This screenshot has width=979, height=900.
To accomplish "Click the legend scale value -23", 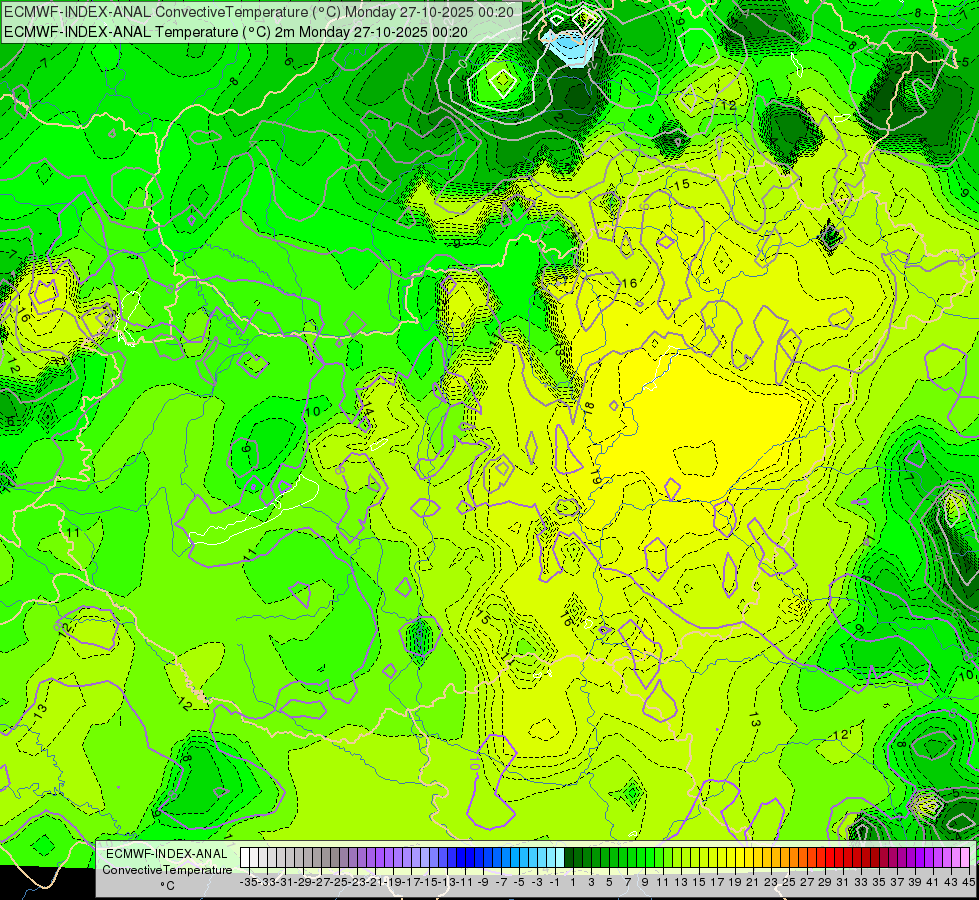I will (x=358, y=882).
